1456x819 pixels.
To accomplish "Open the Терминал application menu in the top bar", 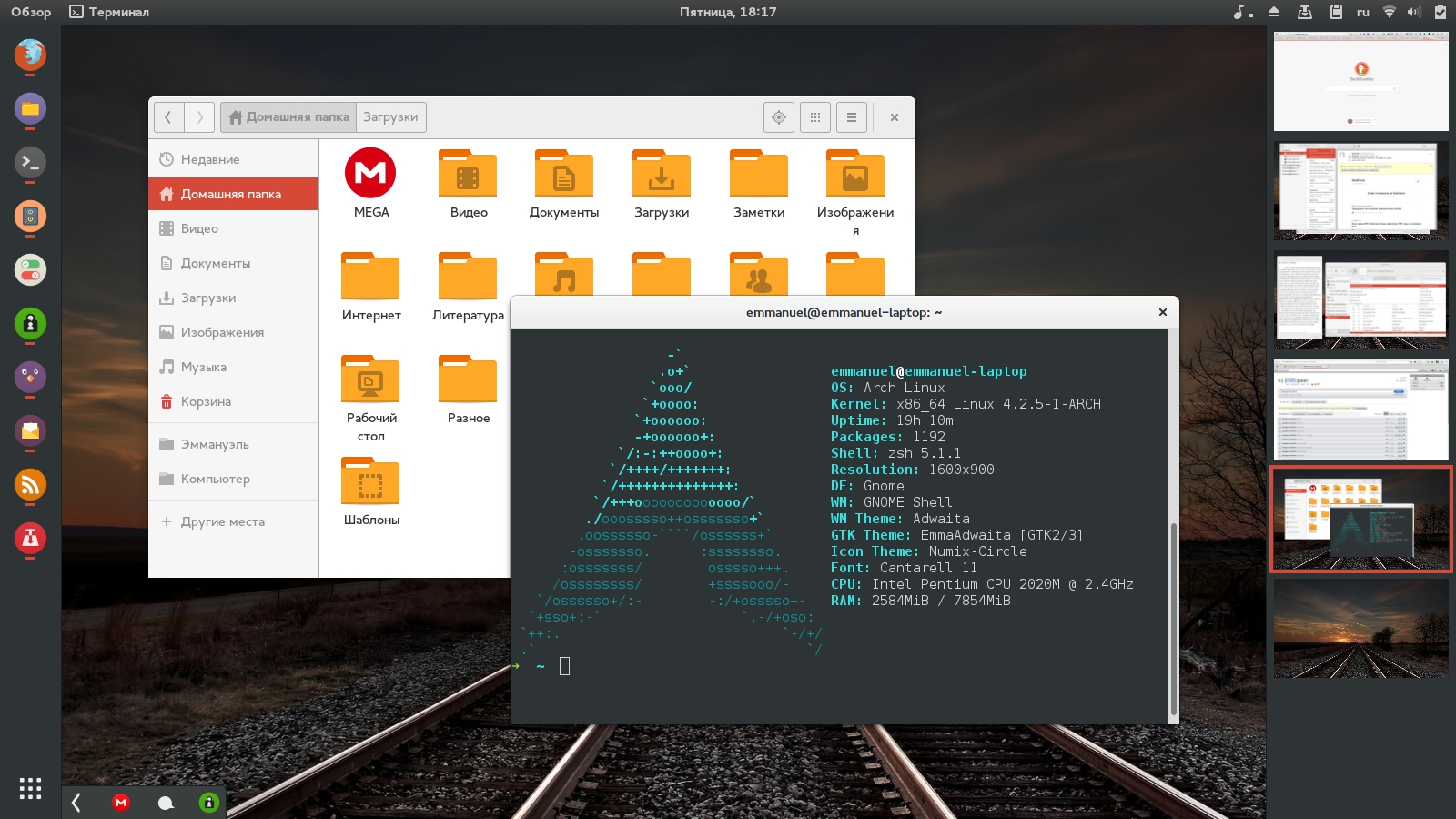I will click(x=109, y=12).
